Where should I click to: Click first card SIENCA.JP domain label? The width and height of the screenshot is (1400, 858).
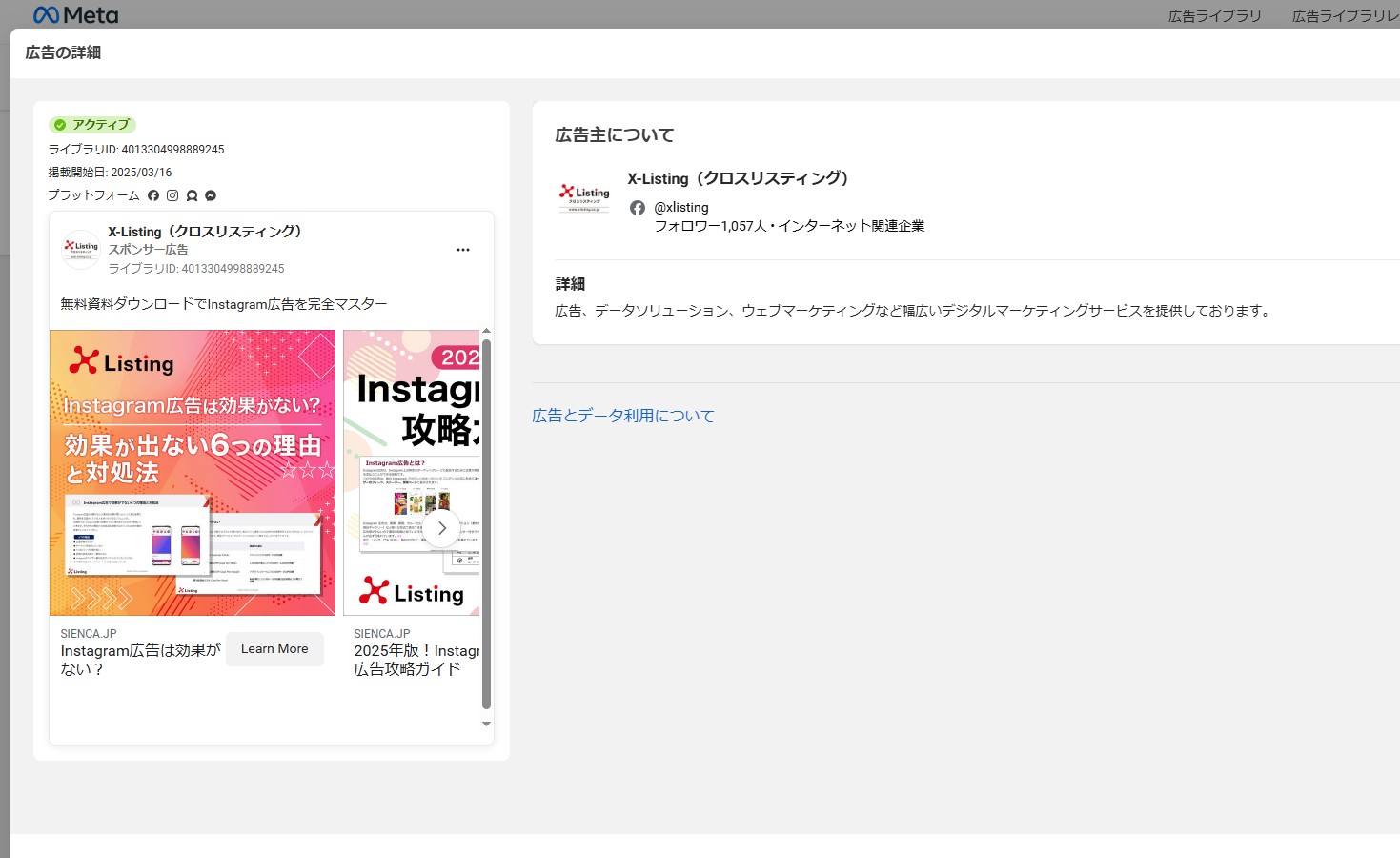tap(89, 634)
